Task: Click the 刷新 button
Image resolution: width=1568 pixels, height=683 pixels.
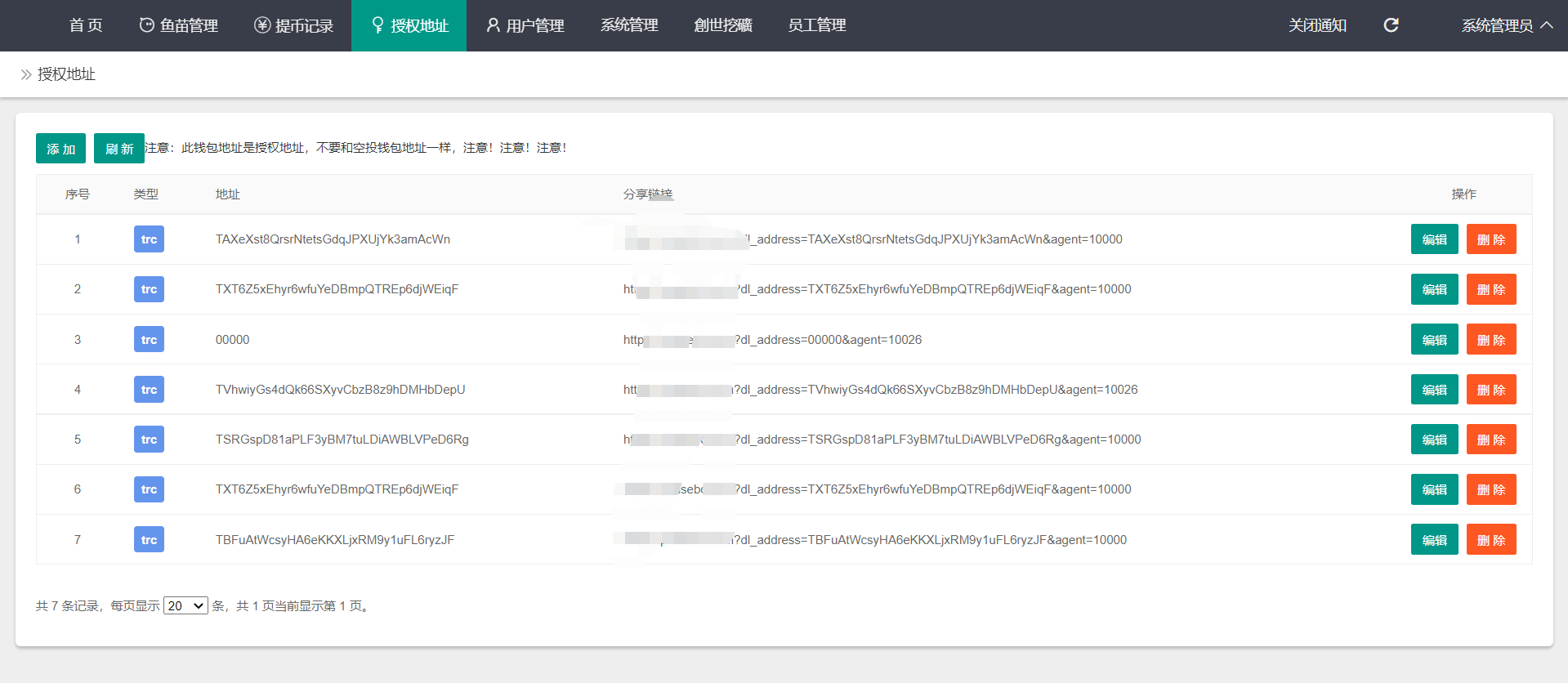Action: (119, 149)
